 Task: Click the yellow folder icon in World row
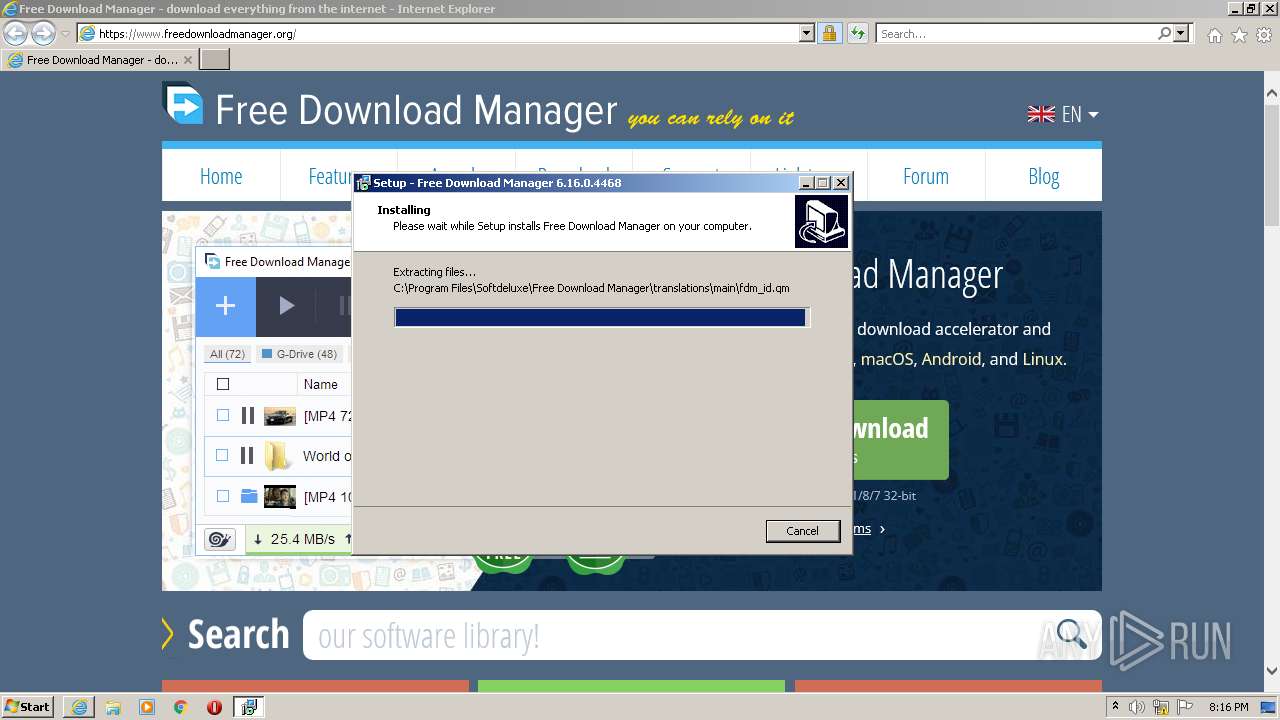tap(277, 456)
